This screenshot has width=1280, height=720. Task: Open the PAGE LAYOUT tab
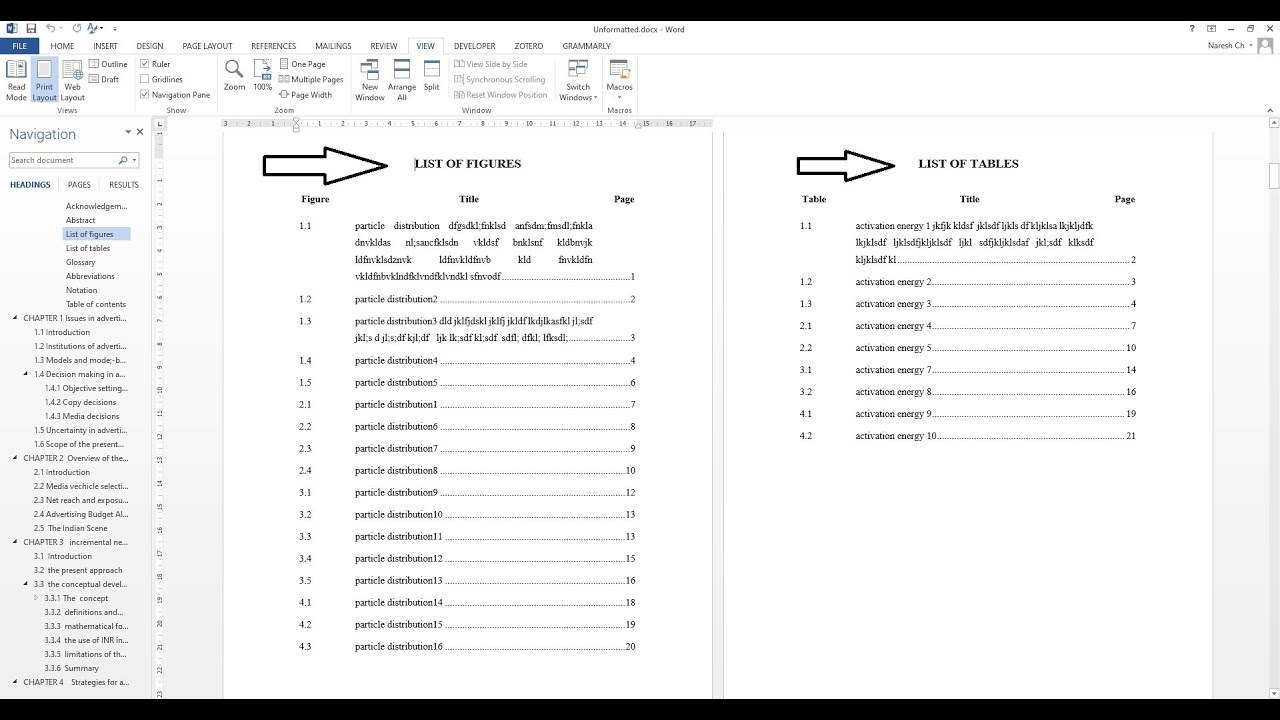(x=207, y=46)
